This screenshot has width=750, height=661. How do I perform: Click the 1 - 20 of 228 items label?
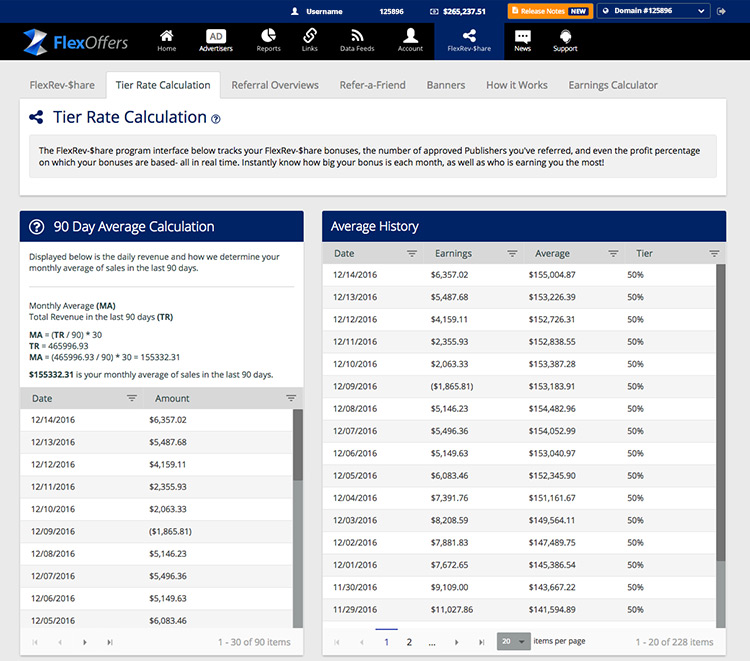[x=674, y=642]
